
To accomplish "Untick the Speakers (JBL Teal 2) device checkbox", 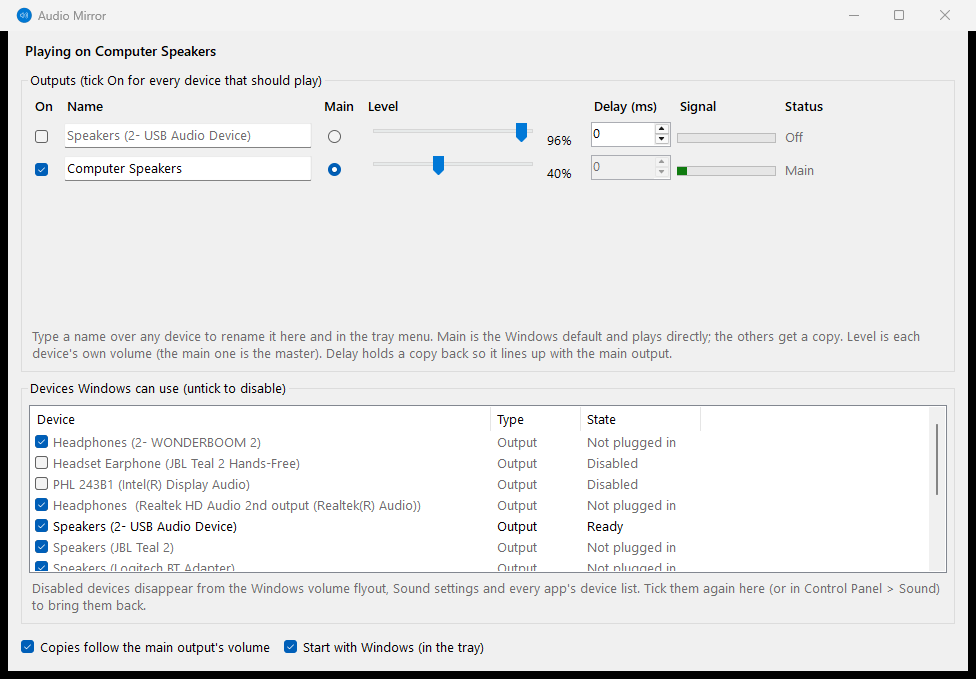I will pos(42,547).
